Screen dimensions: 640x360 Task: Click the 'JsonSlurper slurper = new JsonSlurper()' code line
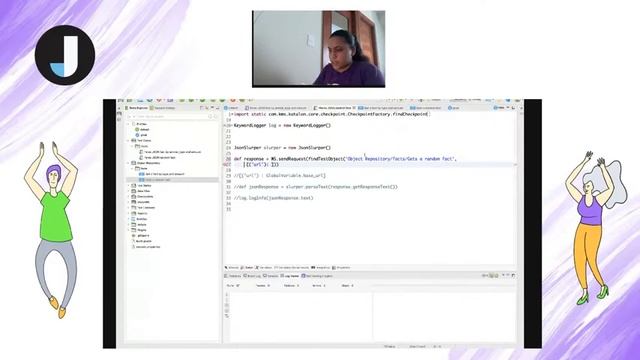pyautogui.click(x=282, y=148)
